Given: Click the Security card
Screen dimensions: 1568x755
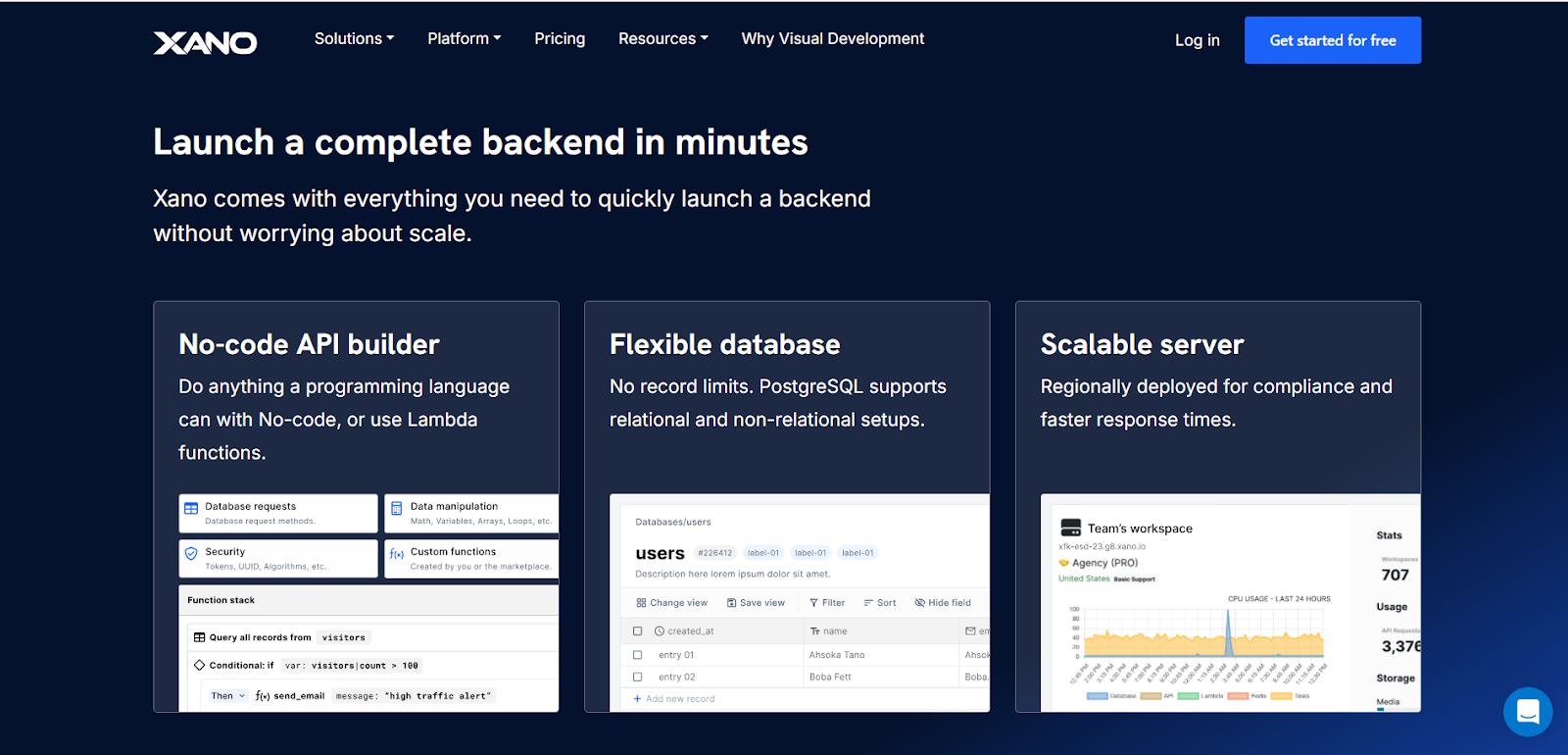Looking at the screenshot, I should 278,559.
